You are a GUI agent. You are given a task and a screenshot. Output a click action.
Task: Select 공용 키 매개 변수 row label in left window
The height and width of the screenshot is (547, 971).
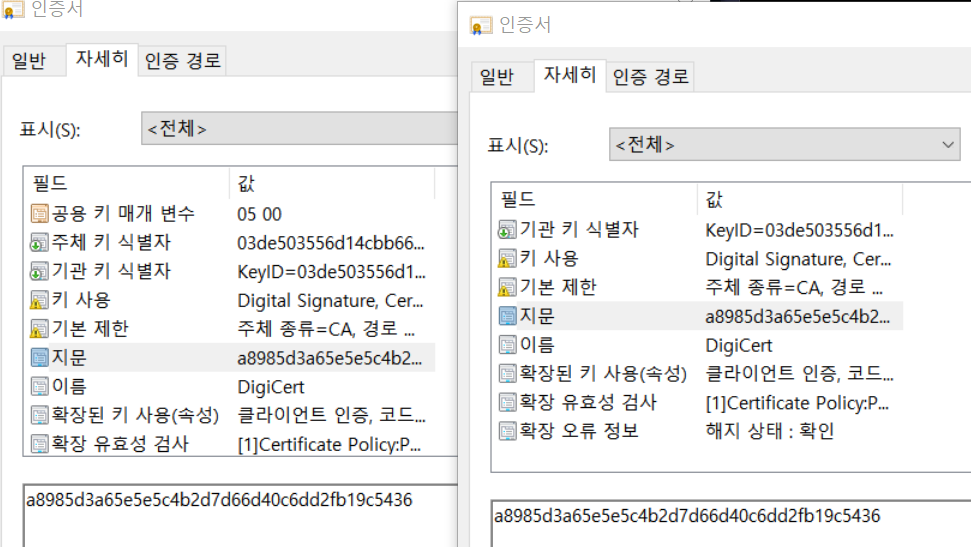pyautogui.click(x=123, y=214)
